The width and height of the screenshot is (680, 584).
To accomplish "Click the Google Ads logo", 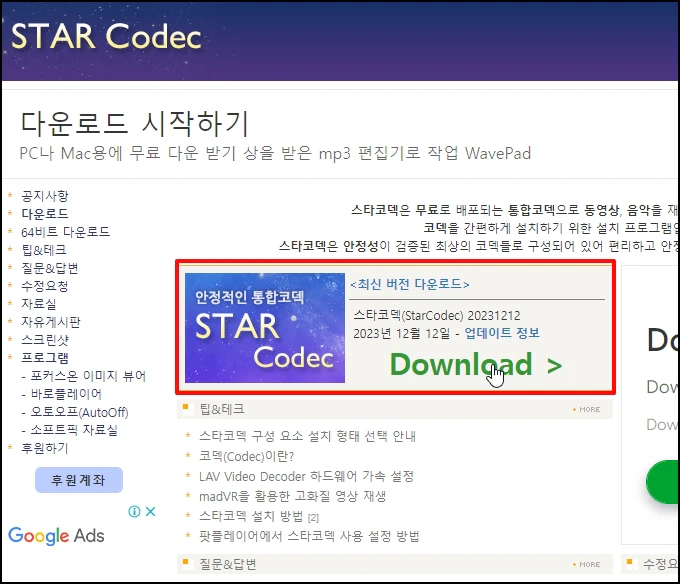I will pos(56,536).
